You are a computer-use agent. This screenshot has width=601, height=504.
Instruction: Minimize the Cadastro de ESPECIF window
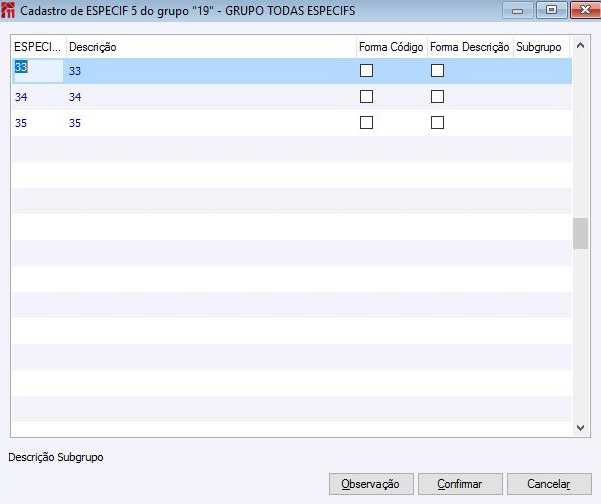pos(517,10)
